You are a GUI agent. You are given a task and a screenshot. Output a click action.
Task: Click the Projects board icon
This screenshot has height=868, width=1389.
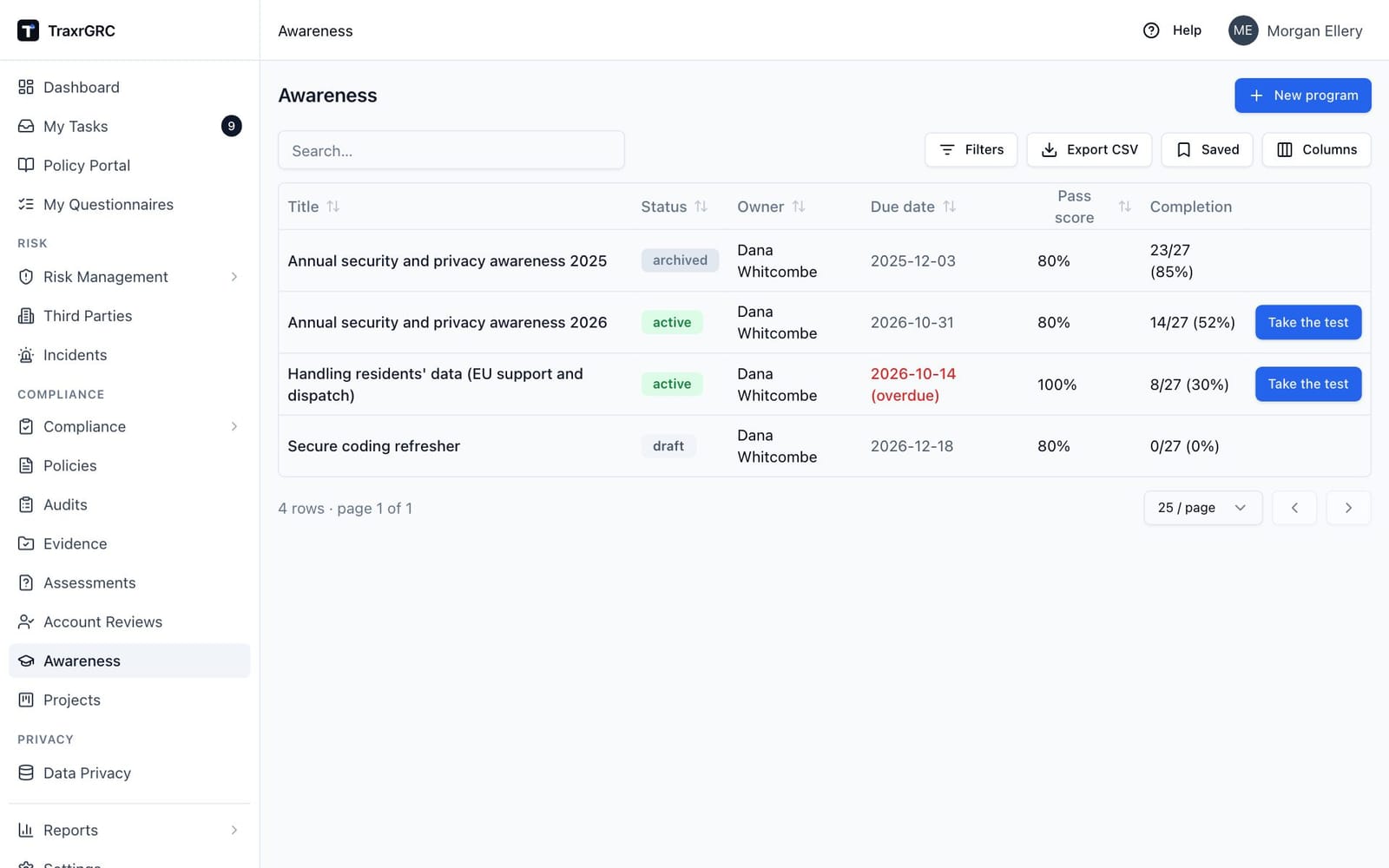click(x=26, y=700)
